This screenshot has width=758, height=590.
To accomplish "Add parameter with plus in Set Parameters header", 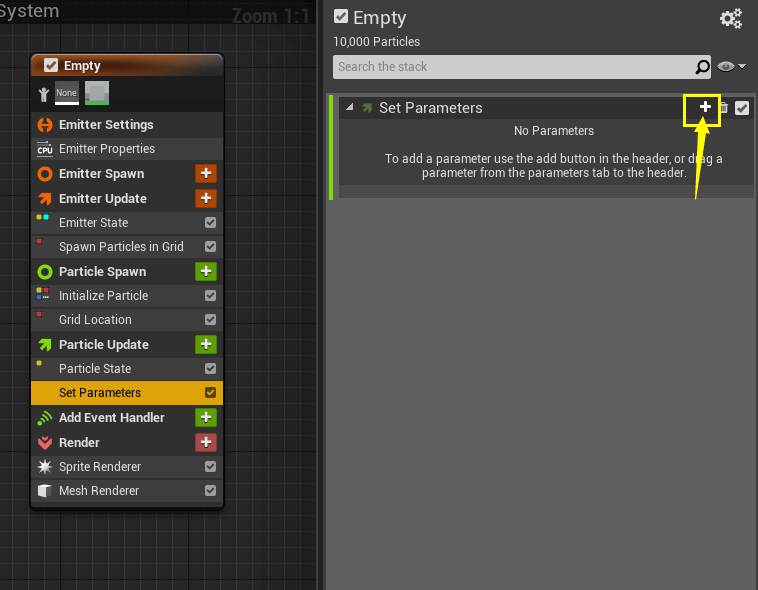I will click(x=705, y=107).
